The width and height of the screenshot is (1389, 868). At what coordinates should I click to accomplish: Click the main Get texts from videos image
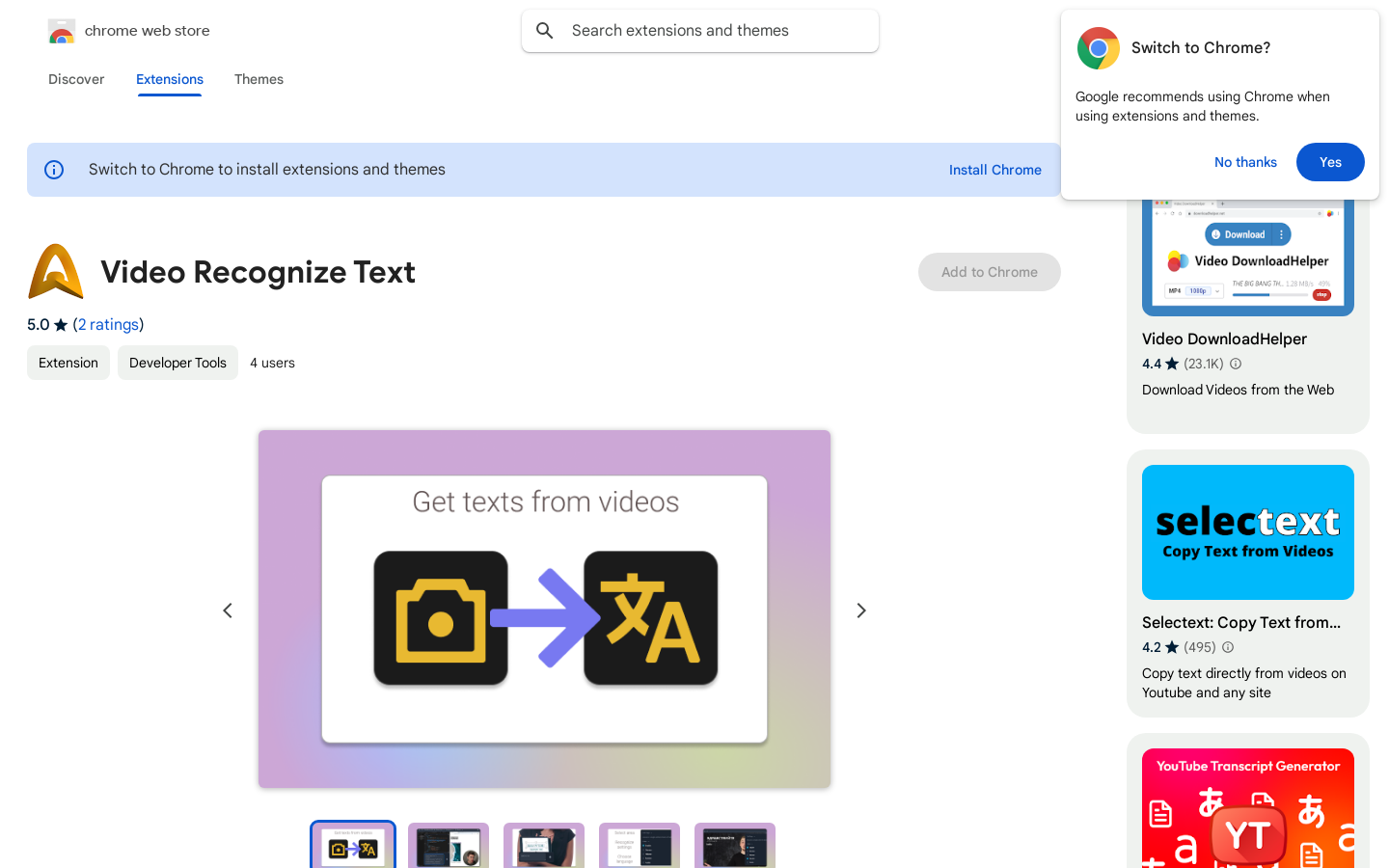544,609
